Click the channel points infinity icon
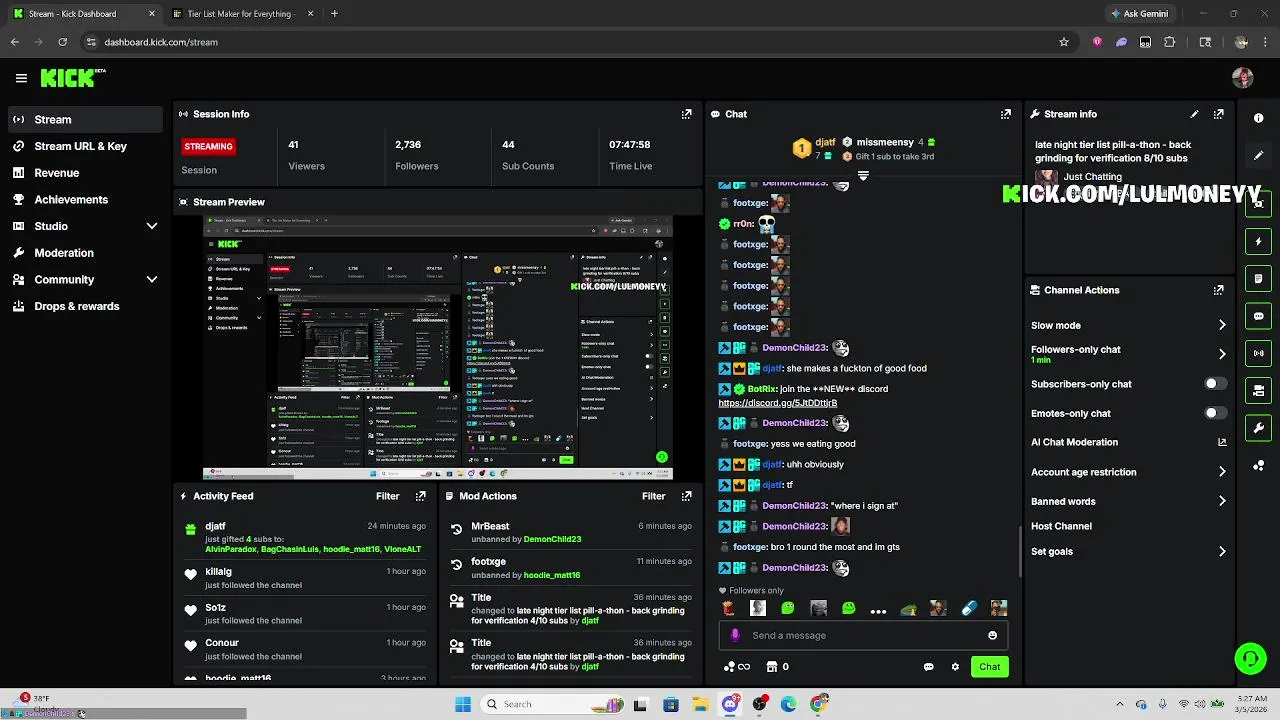 click(736, 667)
